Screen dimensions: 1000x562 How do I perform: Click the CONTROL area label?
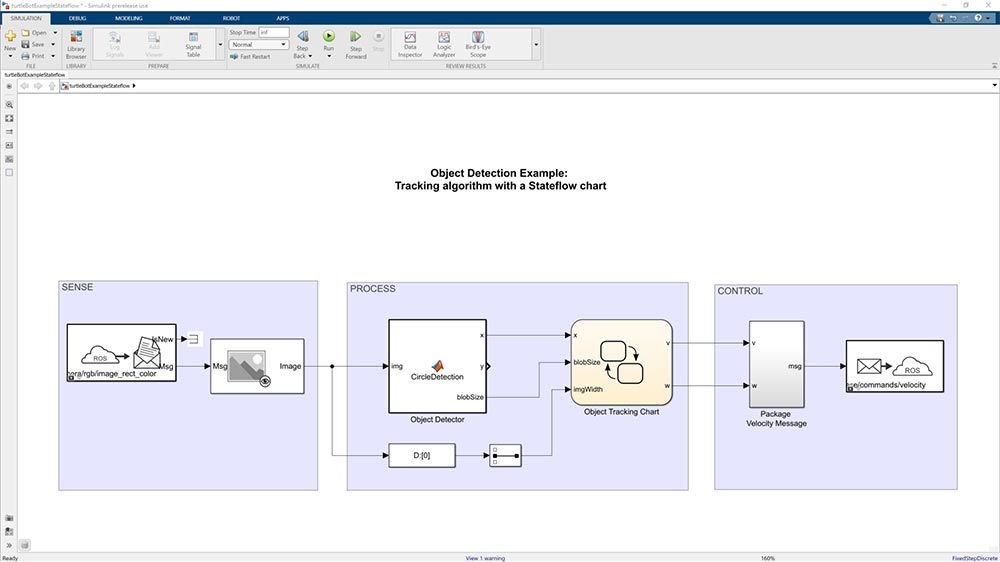click(x=740, y=291)
